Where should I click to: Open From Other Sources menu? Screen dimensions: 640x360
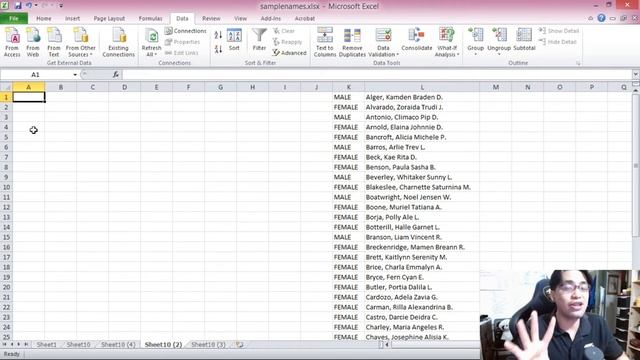80,42
